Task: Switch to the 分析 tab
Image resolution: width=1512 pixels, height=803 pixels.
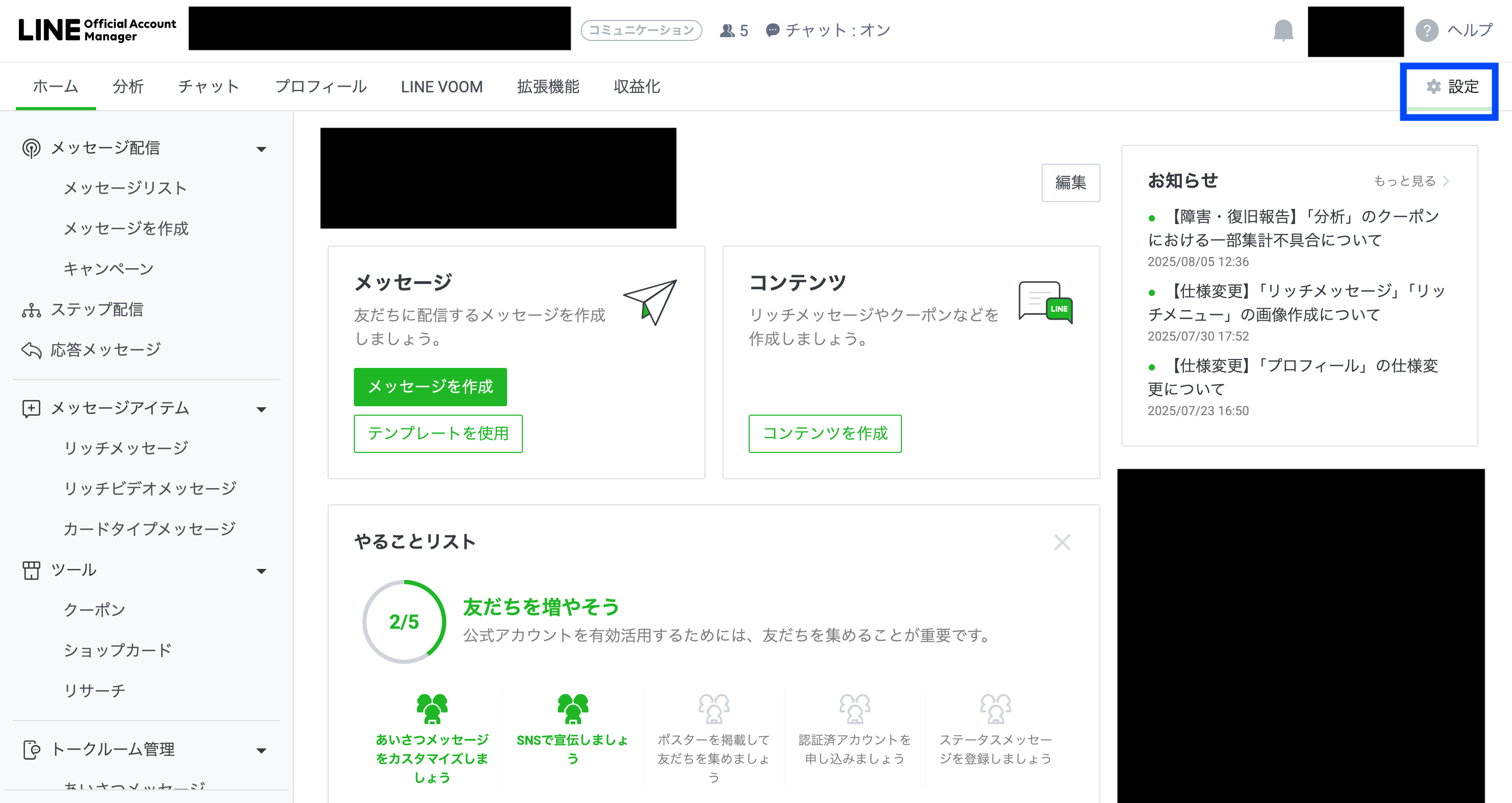Action: (128, 87)
